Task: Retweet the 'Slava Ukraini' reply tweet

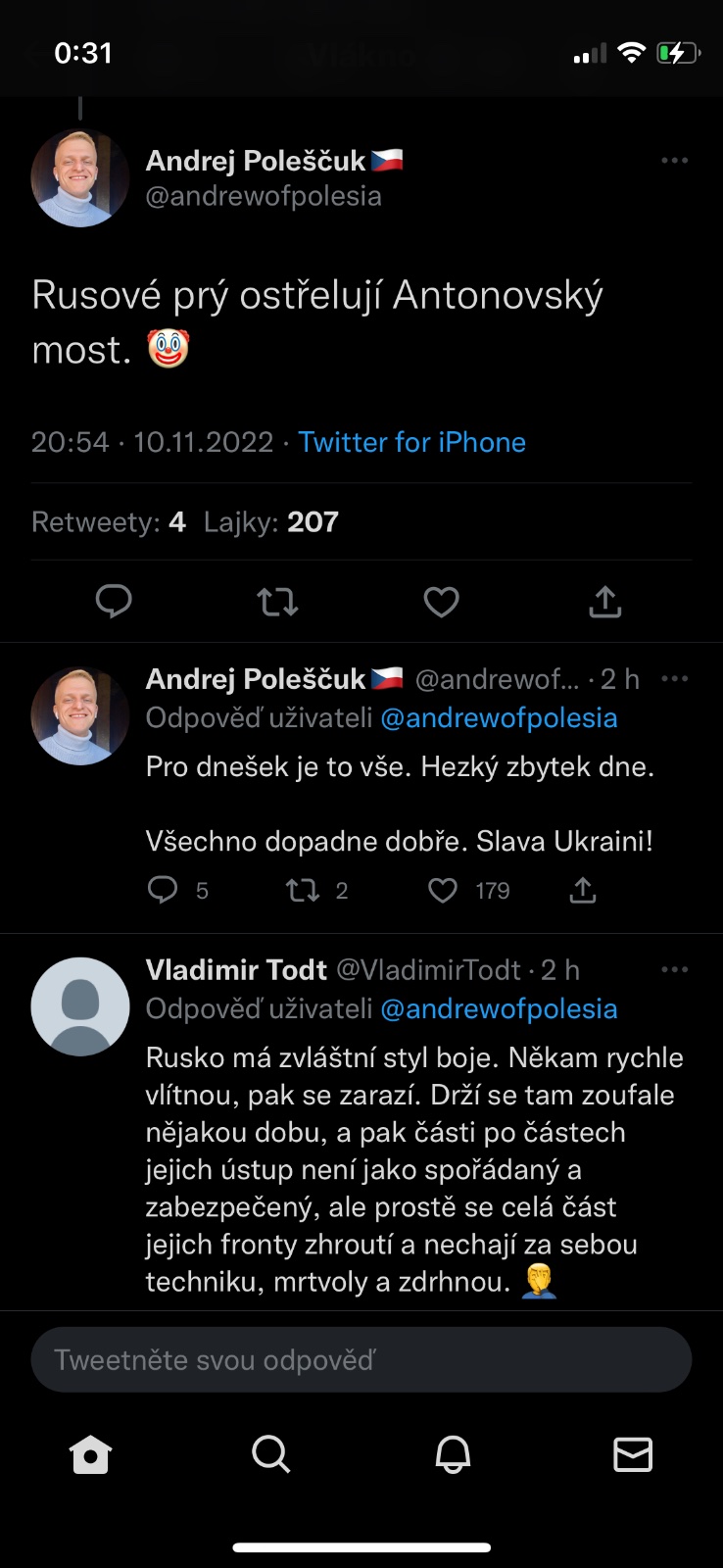Action: click(302, 890)
